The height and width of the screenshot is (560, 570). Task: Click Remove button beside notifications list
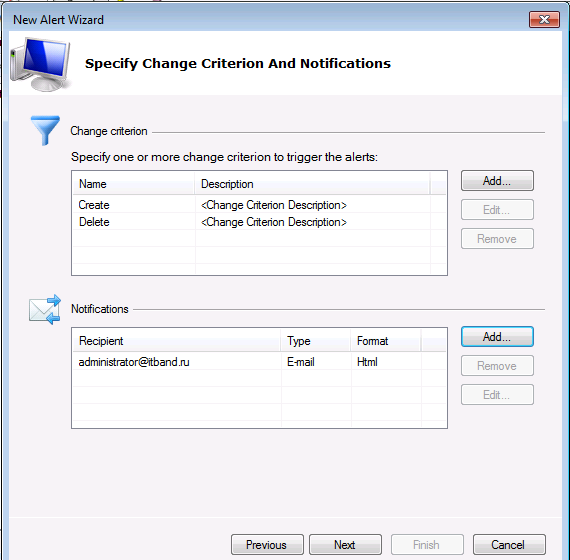pyautogui.click(x=497, y=366)
